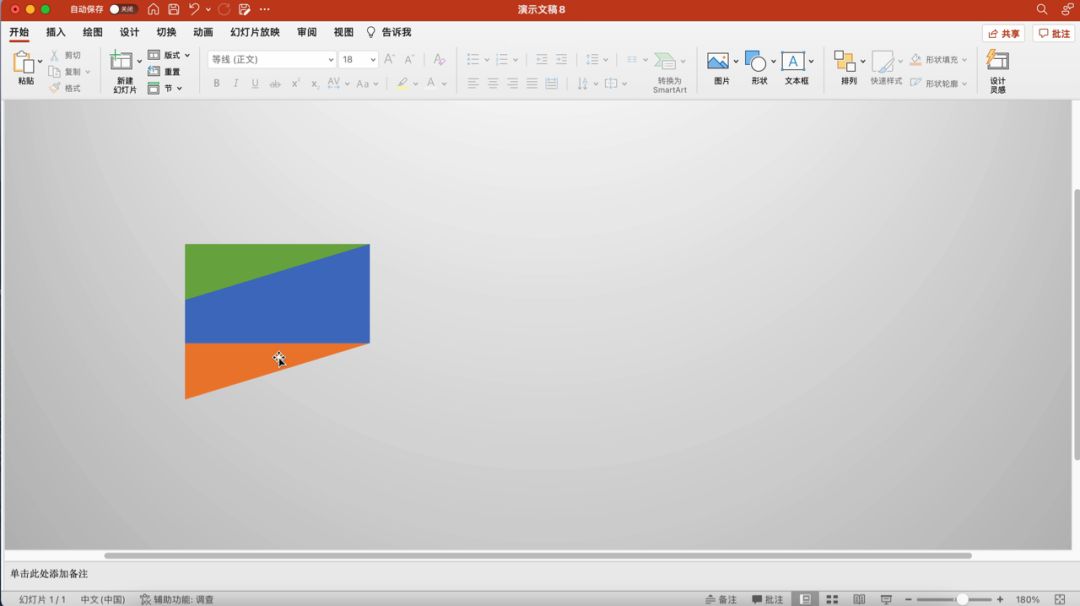1080x606 pixels.
Task: Toggle Italic formatting
Action: (x=236, y=83)
